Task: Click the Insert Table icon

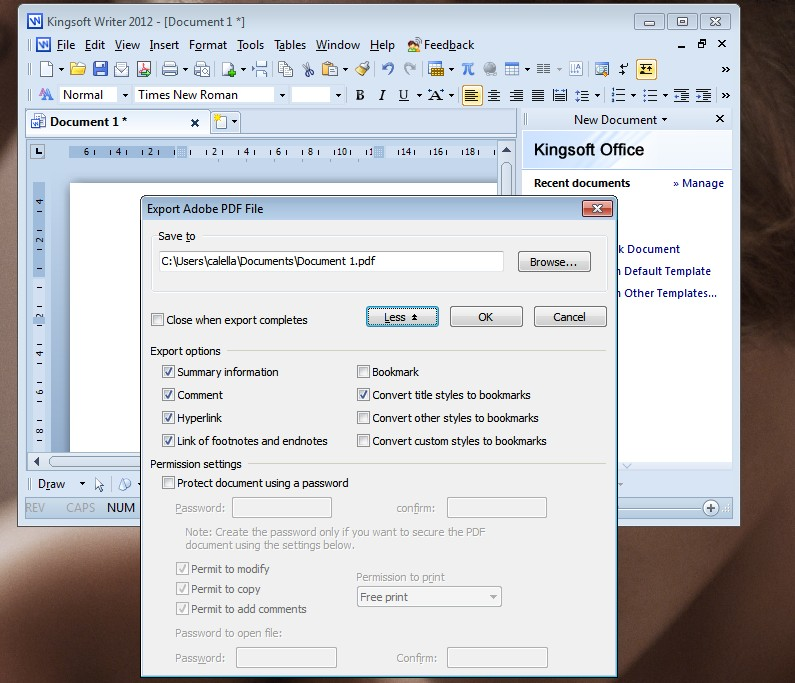Action: coord(512,69)
